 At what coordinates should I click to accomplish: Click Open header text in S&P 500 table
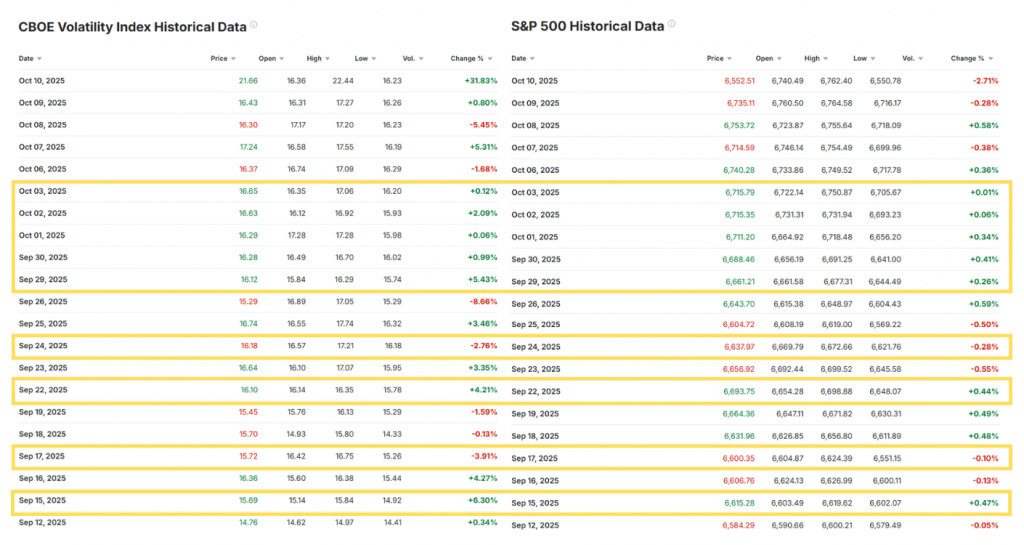click(764, 59)
